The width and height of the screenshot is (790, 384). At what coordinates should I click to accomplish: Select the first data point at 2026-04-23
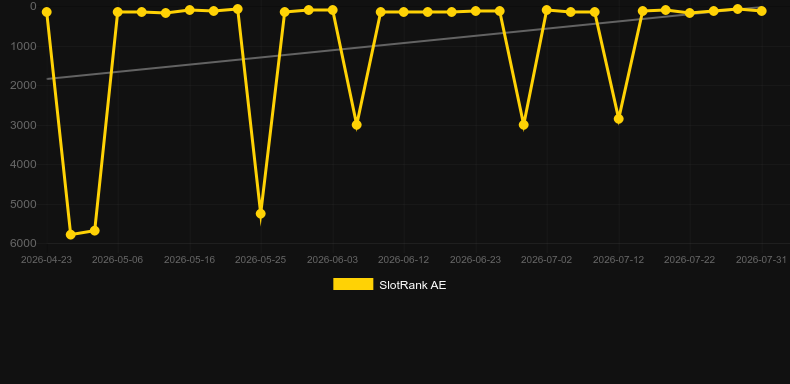pos(47,12)
